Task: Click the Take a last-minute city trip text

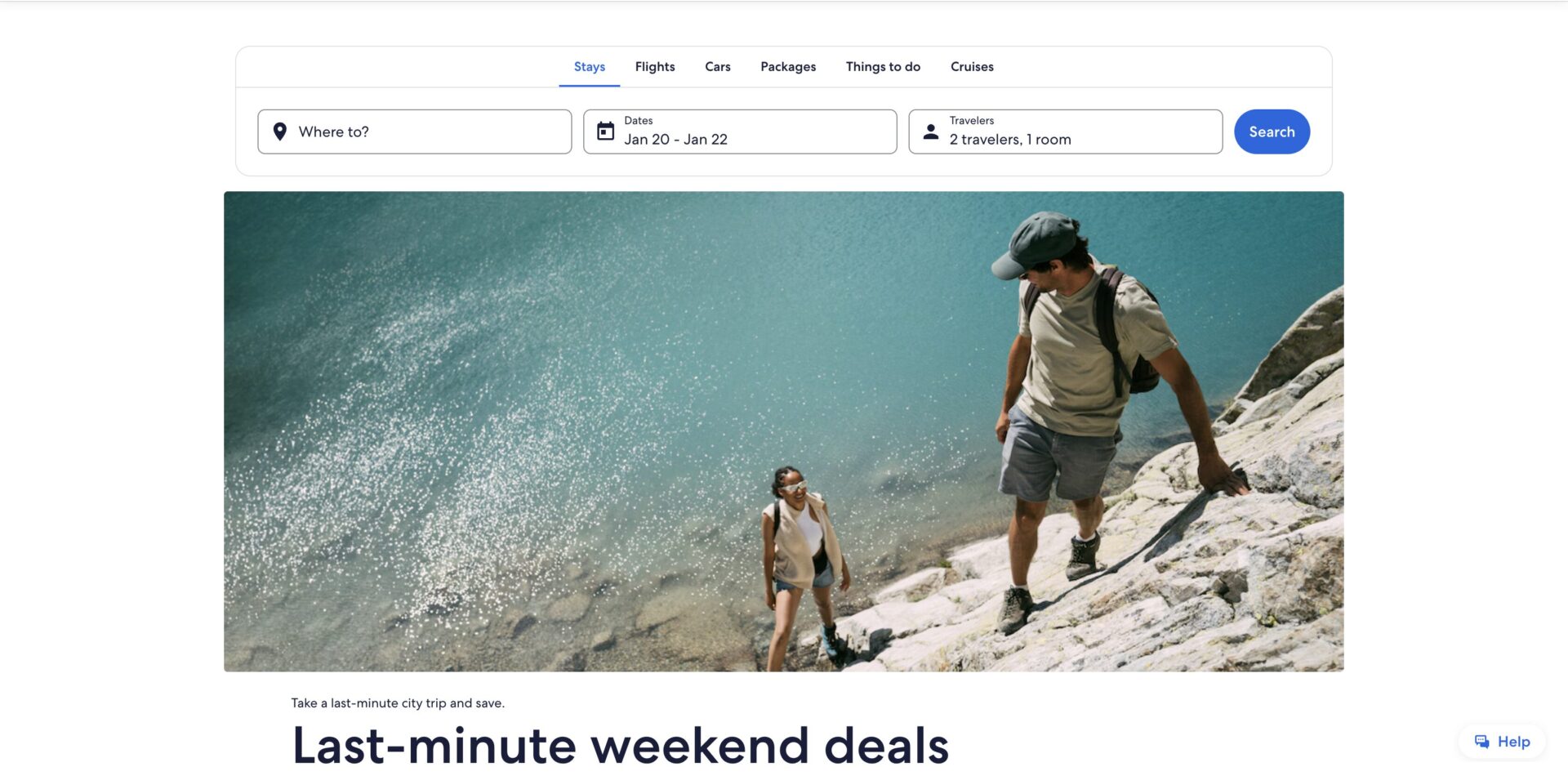Action: pos(398,703)
